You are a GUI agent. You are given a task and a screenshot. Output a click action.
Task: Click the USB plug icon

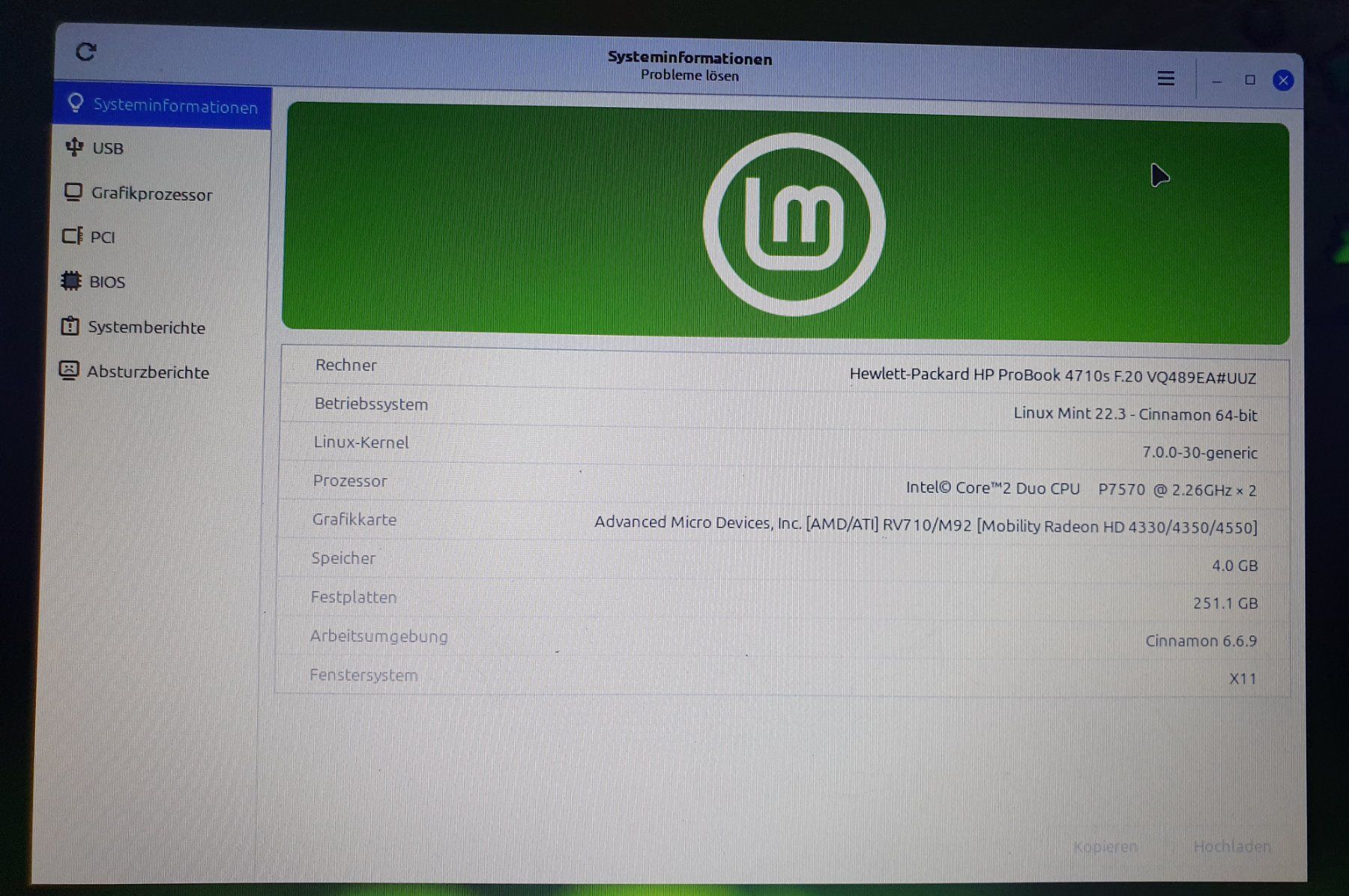click(x=74, y=147)
